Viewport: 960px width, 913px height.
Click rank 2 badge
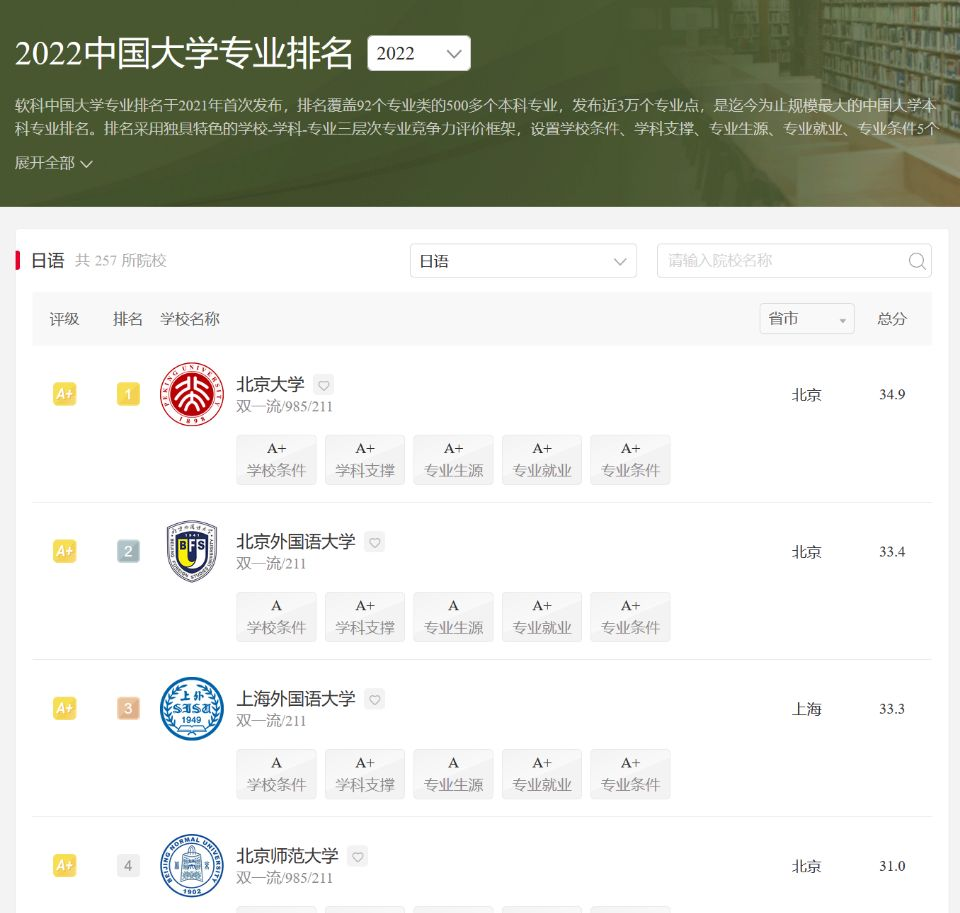pos(128,551)
